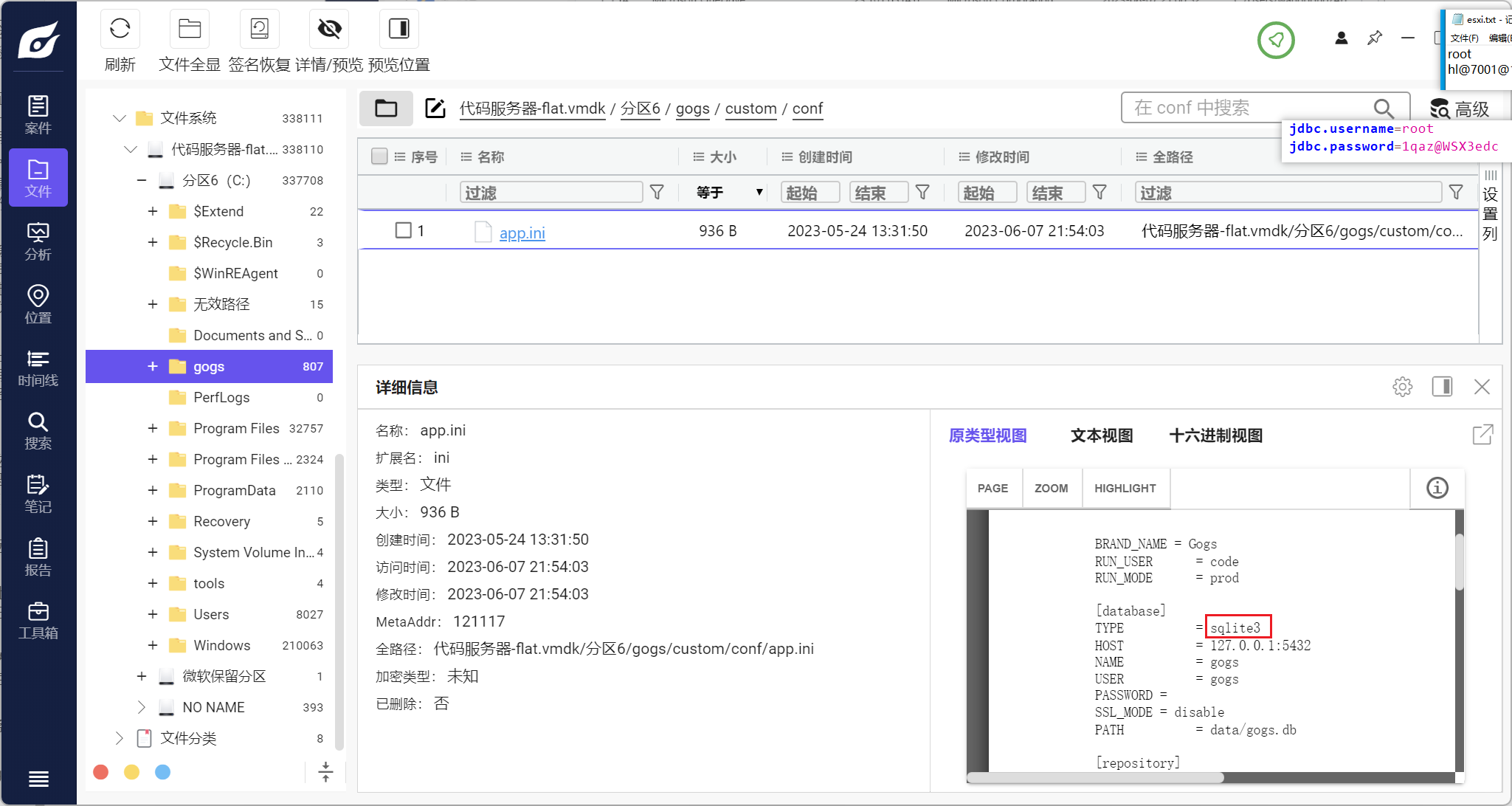Image resolution: width=1512 pixels, height=806 pixels.
Task: Toggle 详情/预览 eye icon
Action: coord(329,29)
